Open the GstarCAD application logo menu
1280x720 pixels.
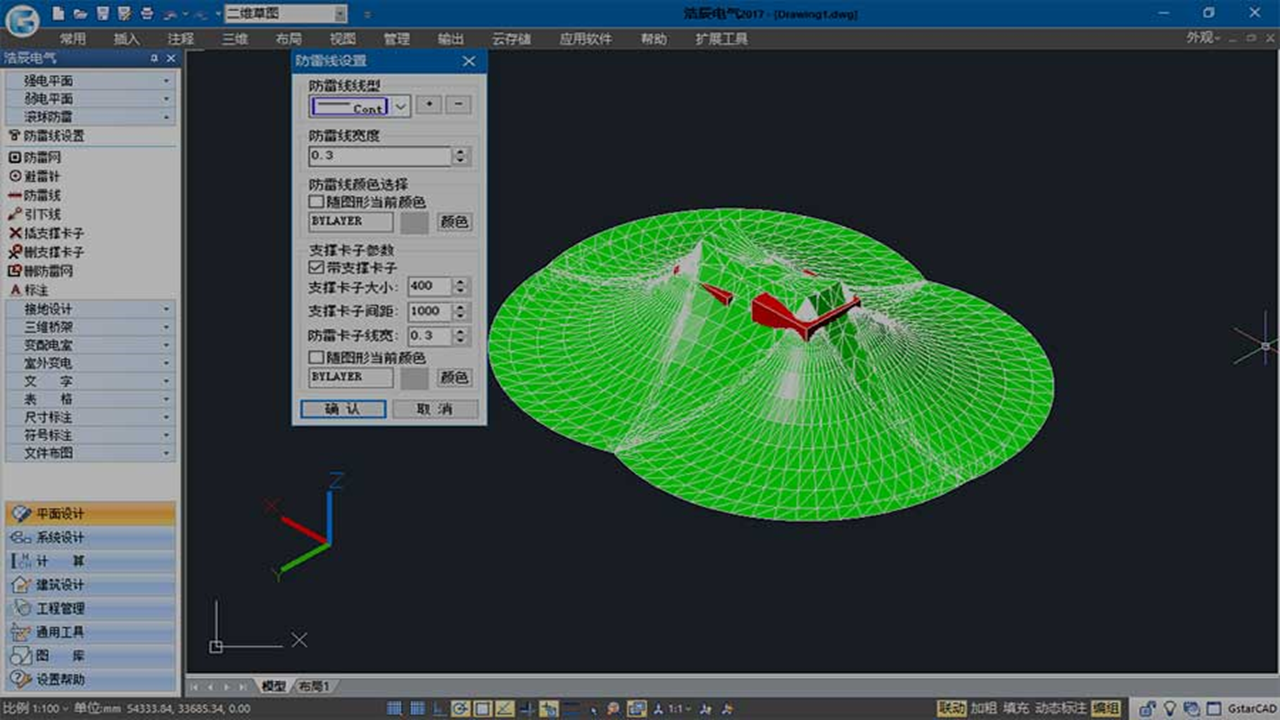tap(21, 15)
